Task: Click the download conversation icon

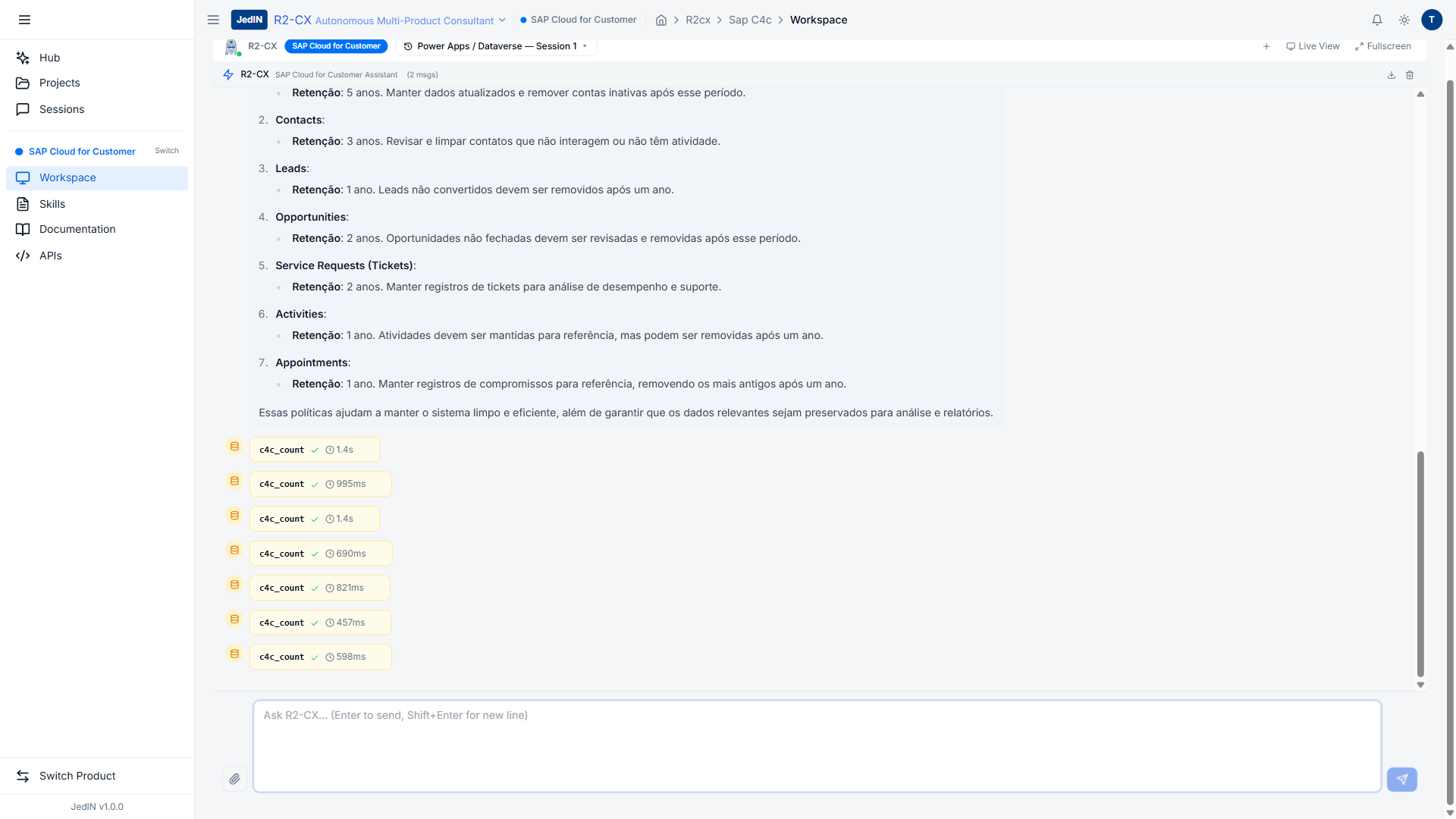Action: tap(1392, 75)
